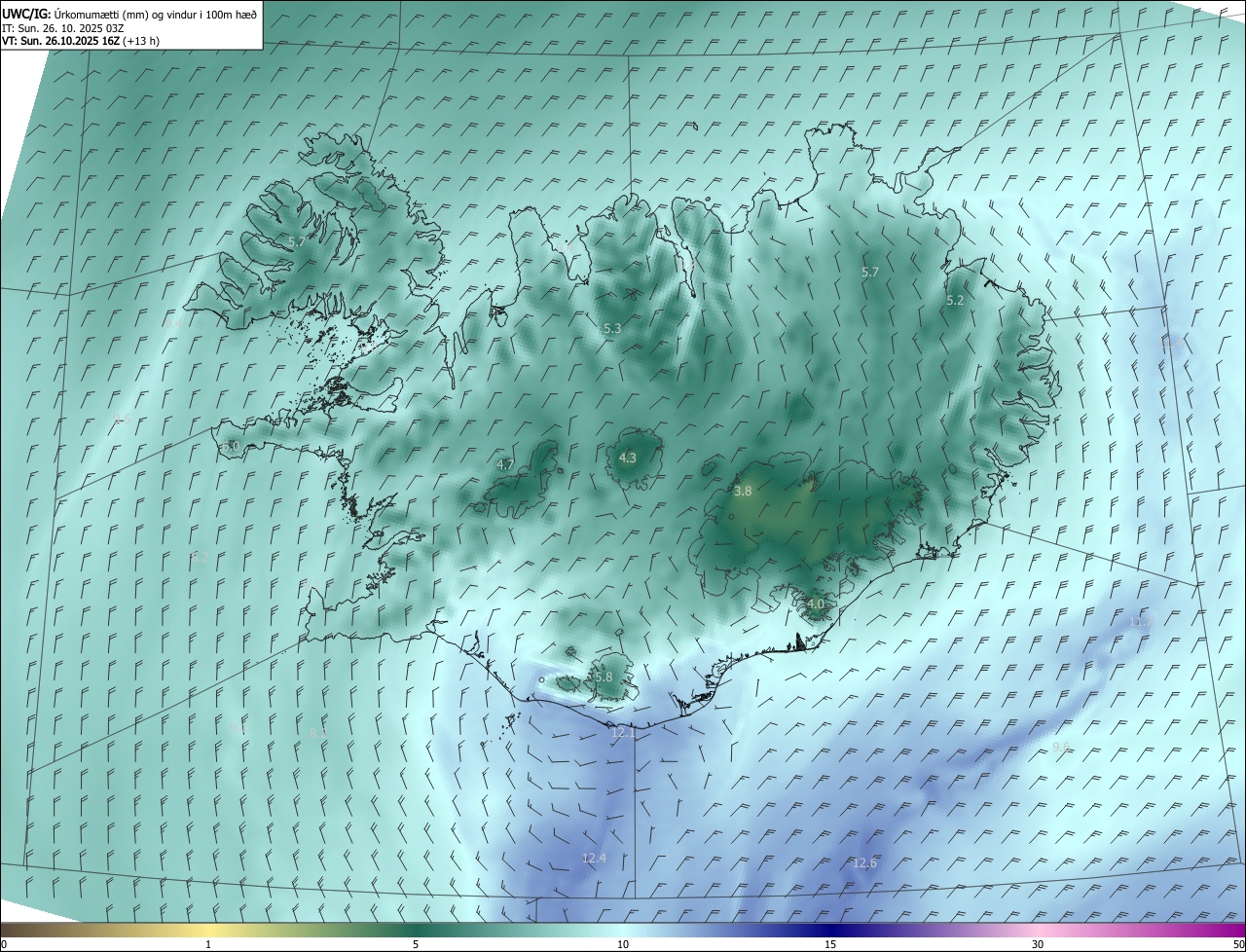Click the 4.3 value on the central glacier
Screen dimensions: 1246x952
[x=628, y=458]
